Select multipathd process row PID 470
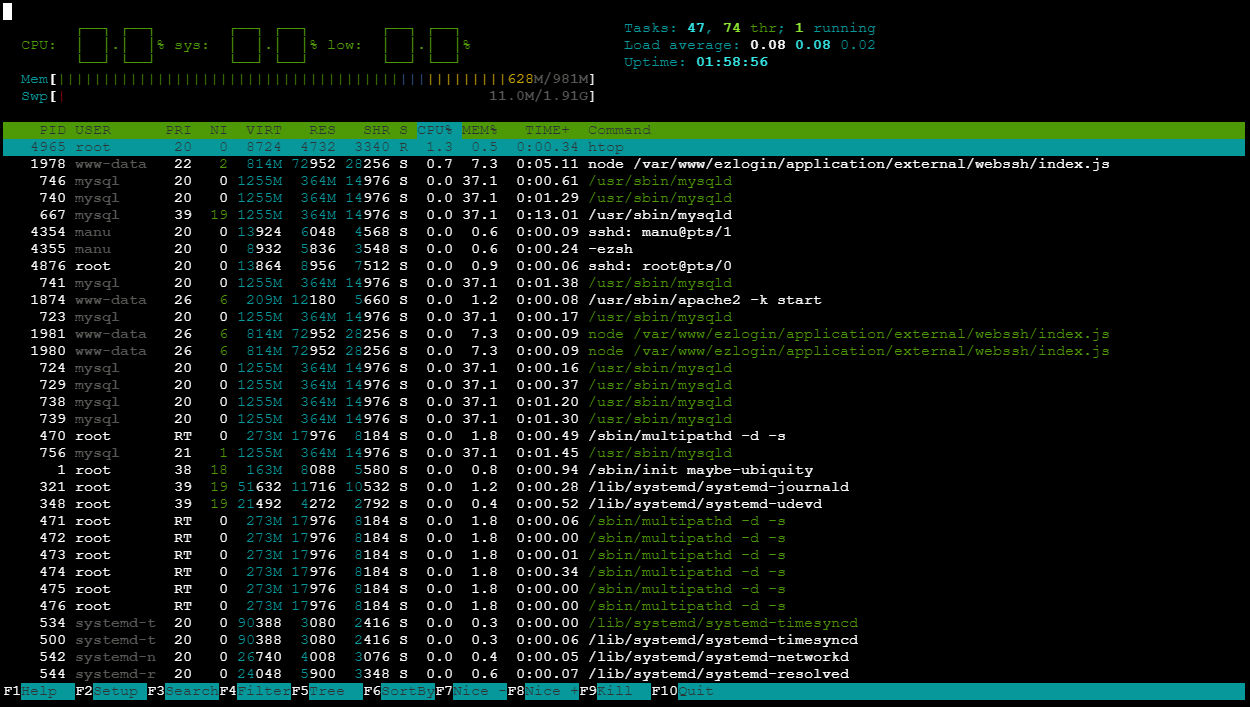The height and width of the screenshot is (707, 1250). pos(624,436)
